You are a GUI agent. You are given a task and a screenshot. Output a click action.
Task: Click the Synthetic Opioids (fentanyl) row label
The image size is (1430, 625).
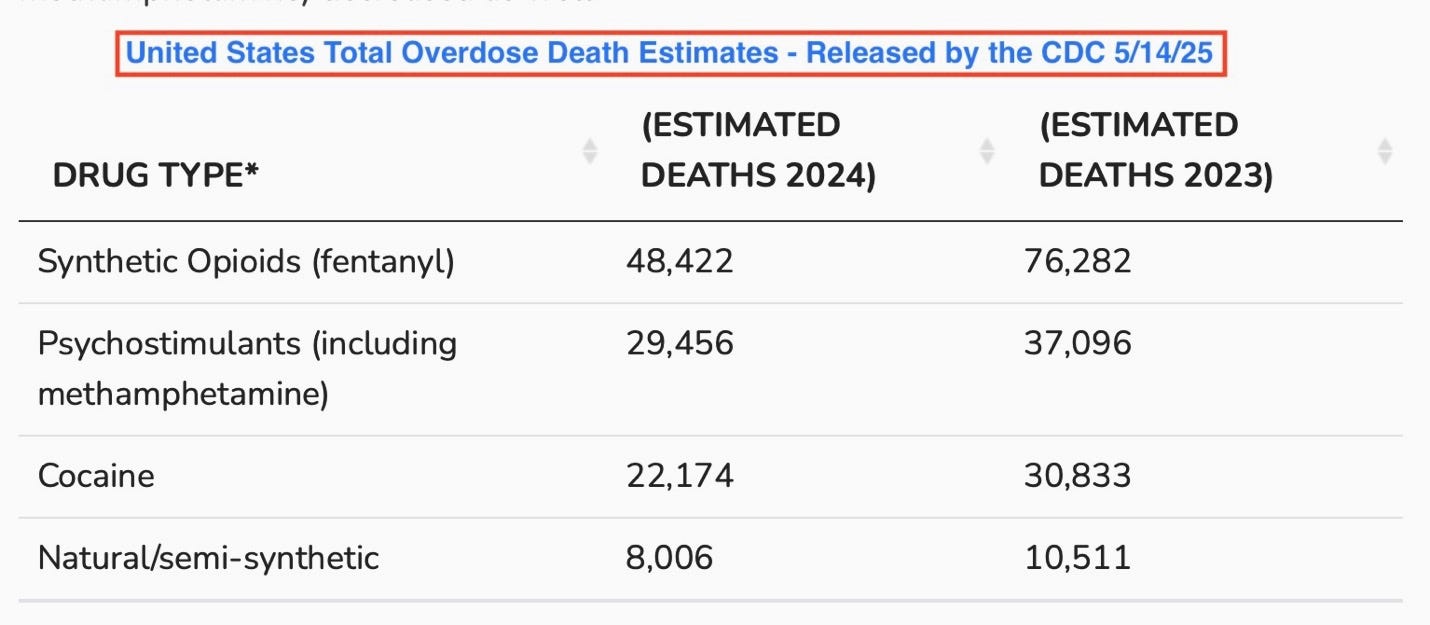click(x=245, y=261)
